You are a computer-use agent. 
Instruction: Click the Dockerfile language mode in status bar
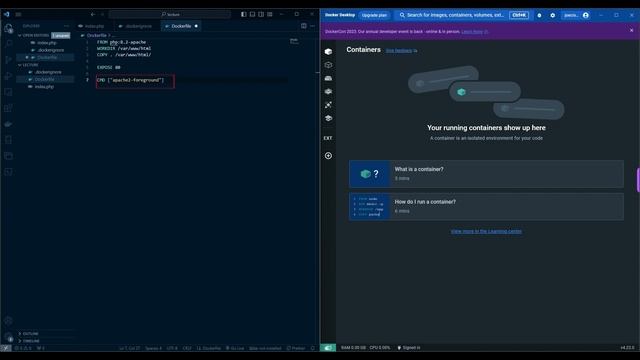click(209, 348)
